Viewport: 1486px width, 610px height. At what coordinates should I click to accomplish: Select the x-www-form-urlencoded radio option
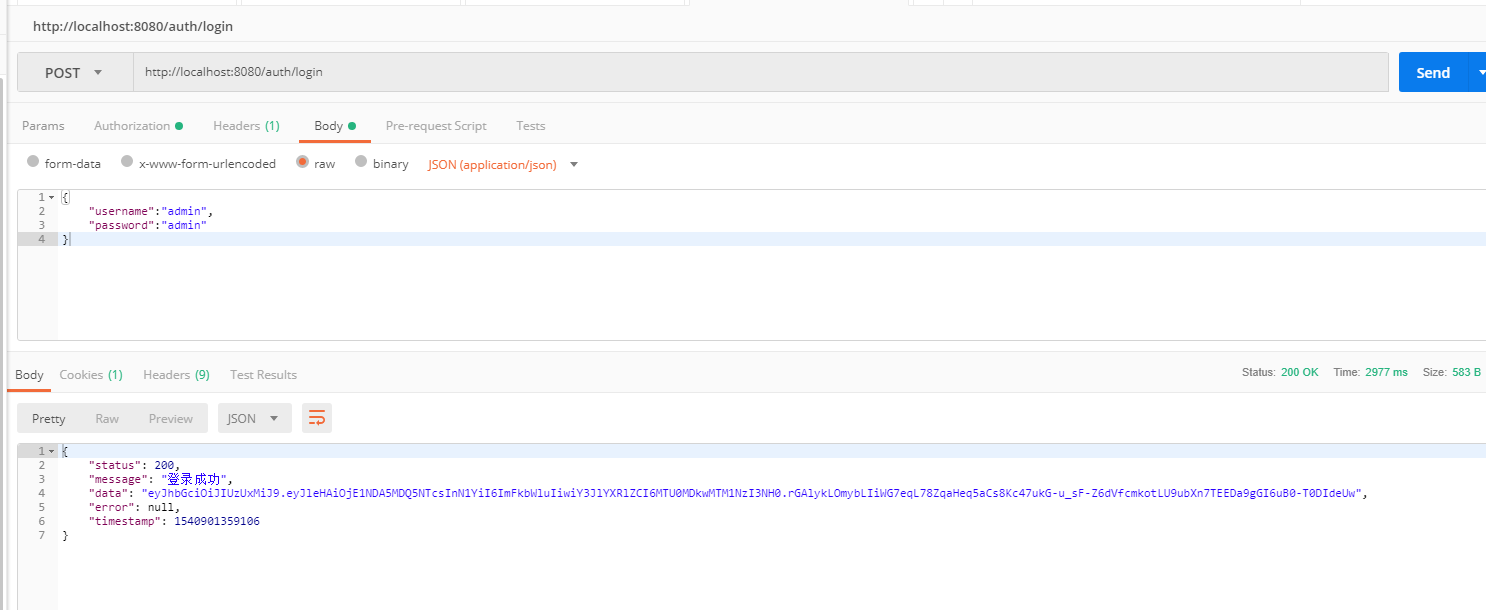127,162
